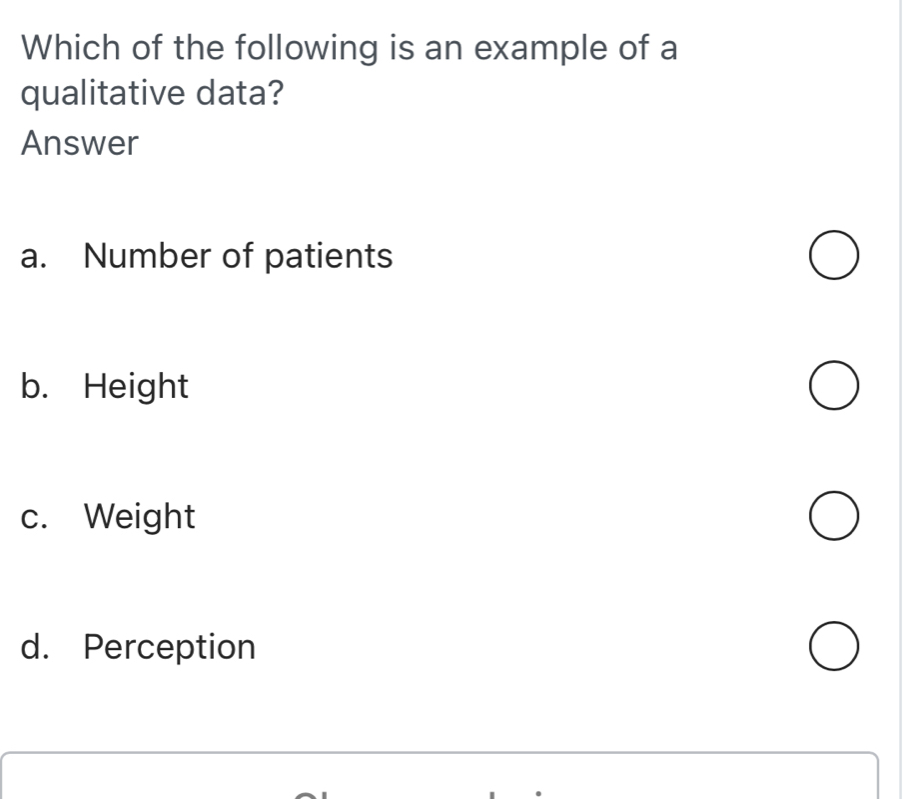Select the radio button for Height
Screen dimensions: 904x799
(x=832, y=389)
